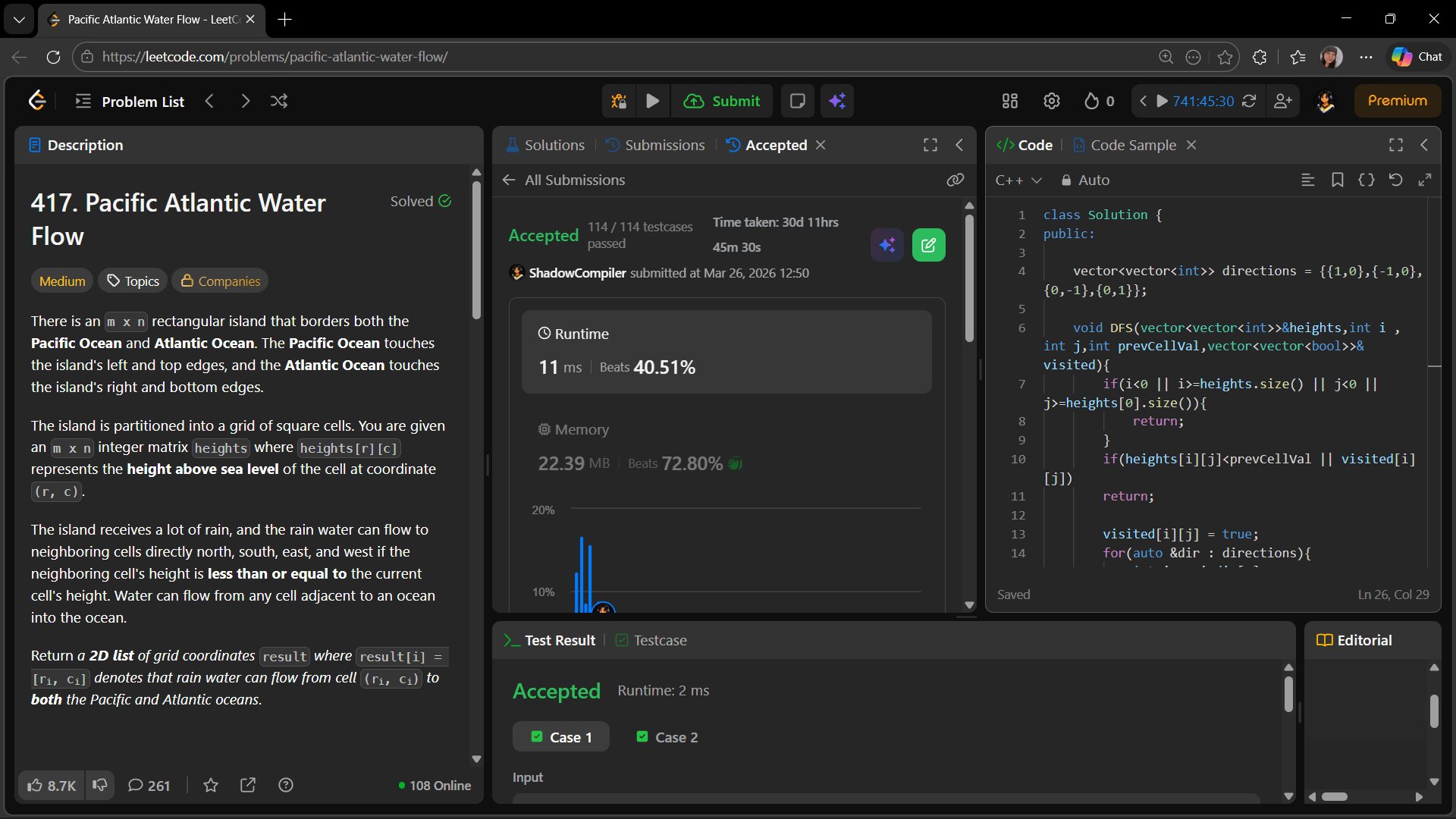Click the description panel vertical scrollbar
Screen dimensions: 1456x819
point(476,250)
